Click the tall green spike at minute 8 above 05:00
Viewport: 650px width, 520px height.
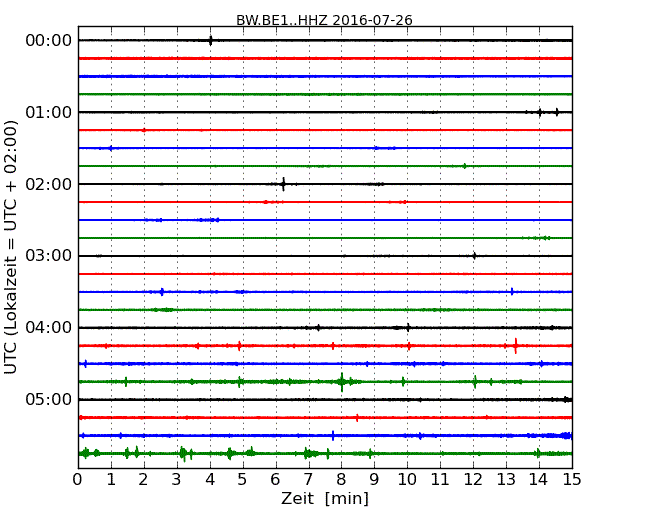tap(342, 382)
